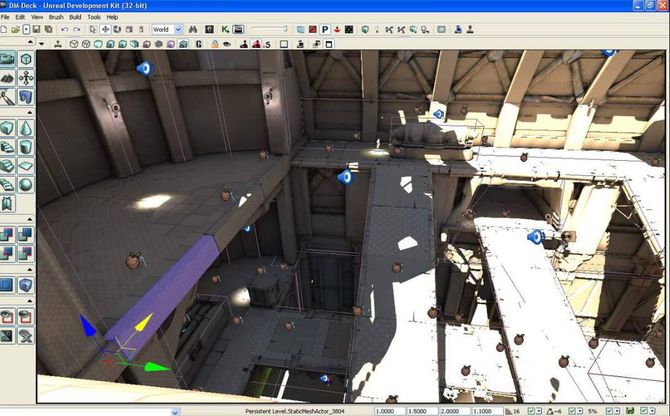Create a sphere builder brush

[26, 185]
